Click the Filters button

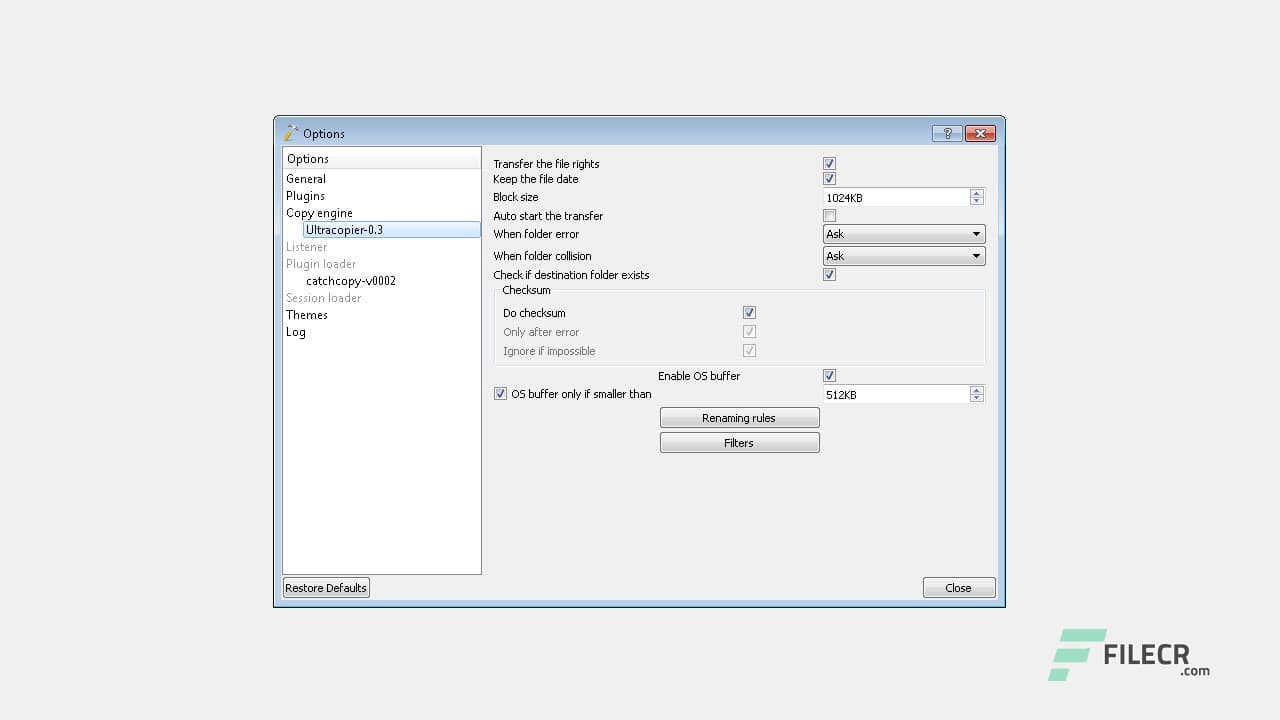pos(739,442)
